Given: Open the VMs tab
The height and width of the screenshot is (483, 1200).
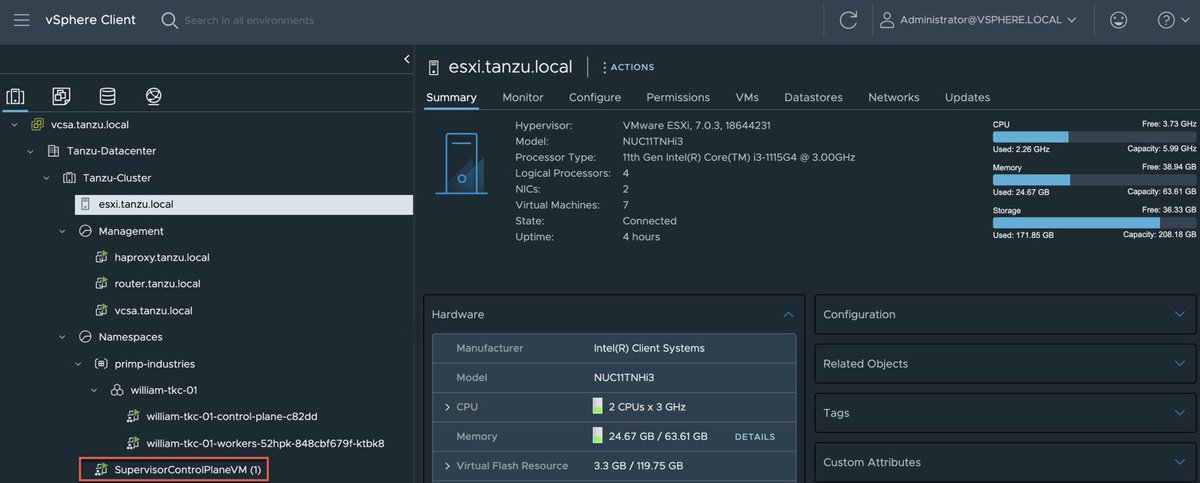Looking at the screenshot, I should (x=747, y=97).
